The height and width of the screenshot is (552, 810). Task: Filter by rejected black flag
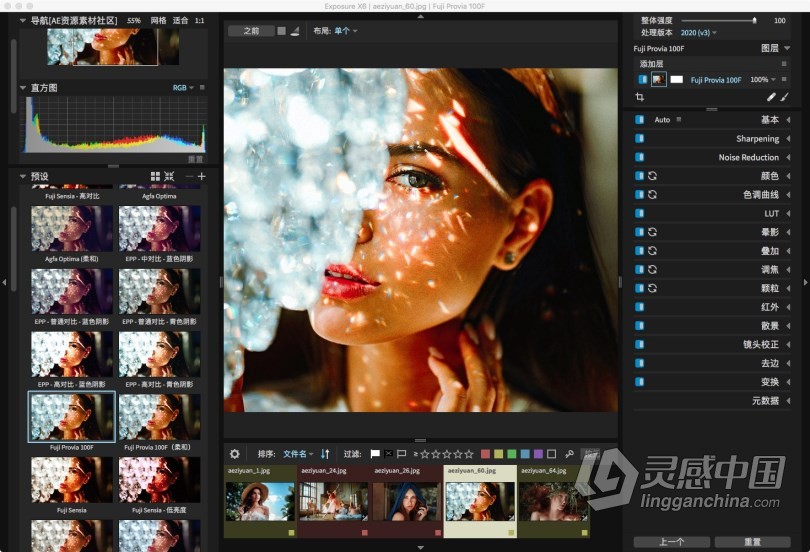tap(388, 454)
